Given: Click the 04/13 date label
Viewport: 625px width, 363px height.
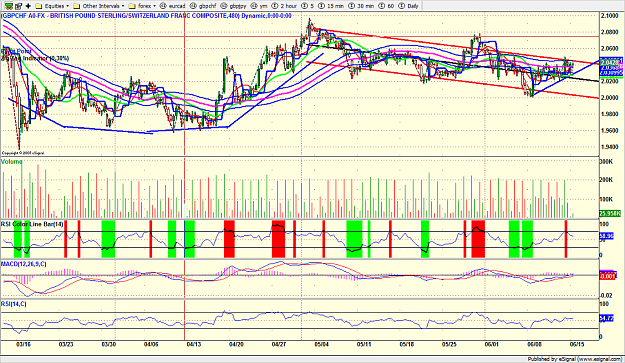Looking at the screenshot, I should point(194,344).
